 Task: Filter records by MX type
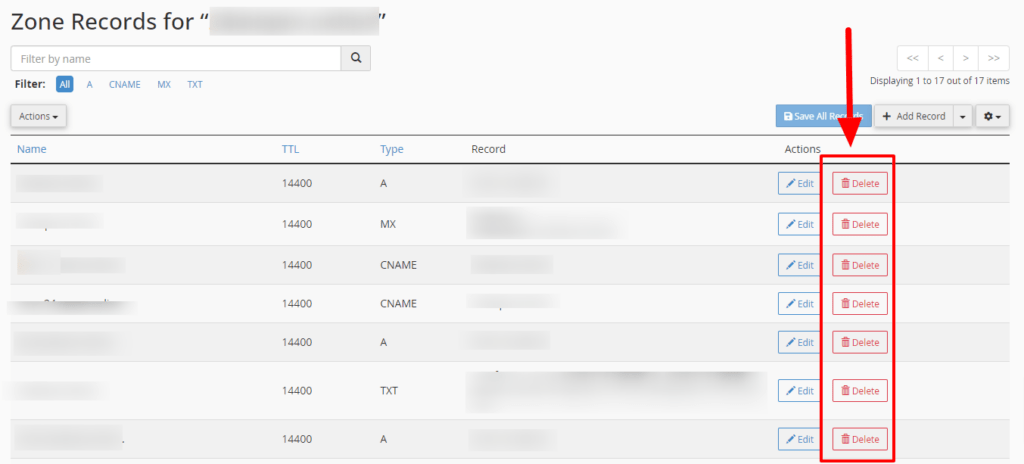164,85
